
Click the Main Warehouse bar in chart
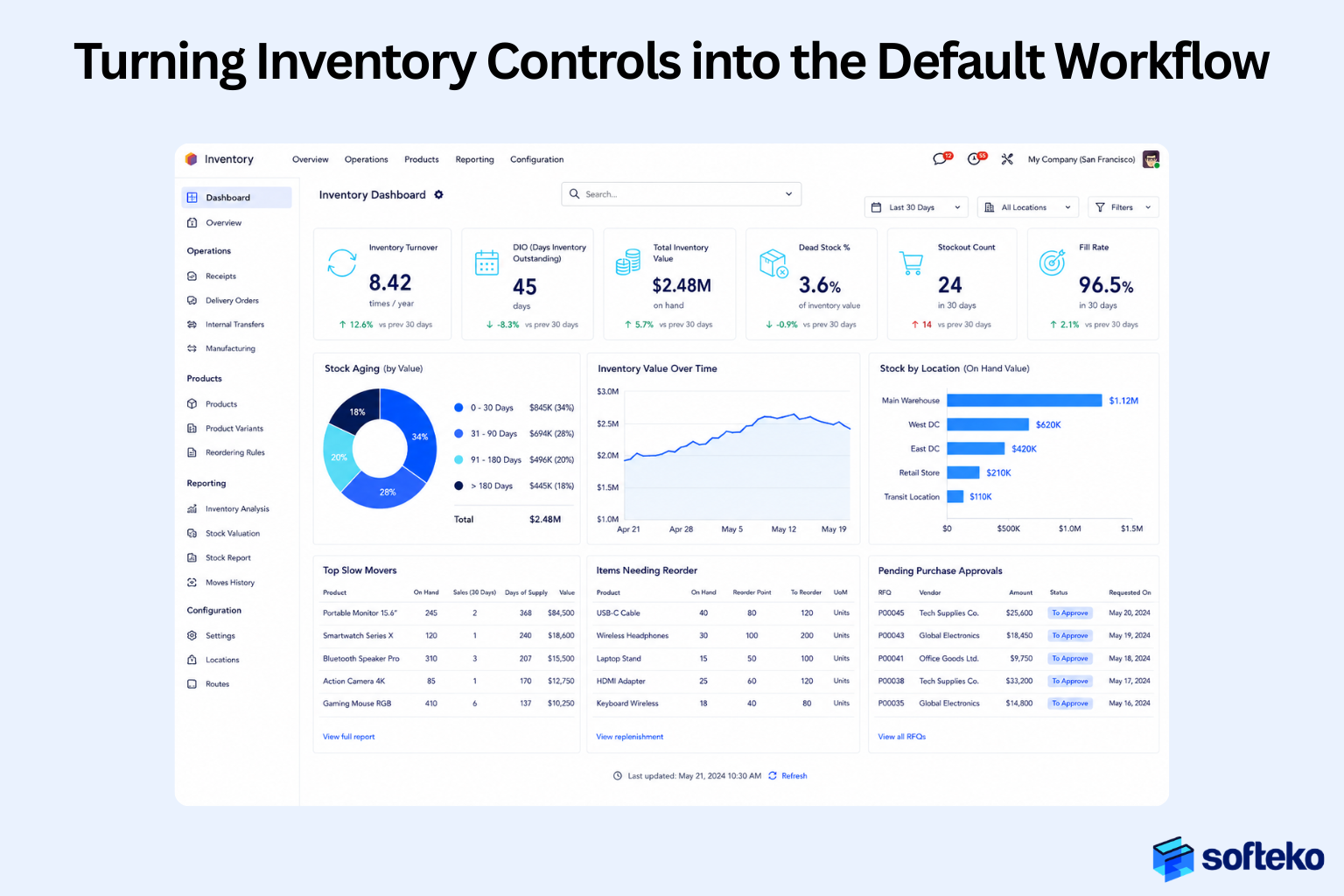click(x=1025, y=401)
